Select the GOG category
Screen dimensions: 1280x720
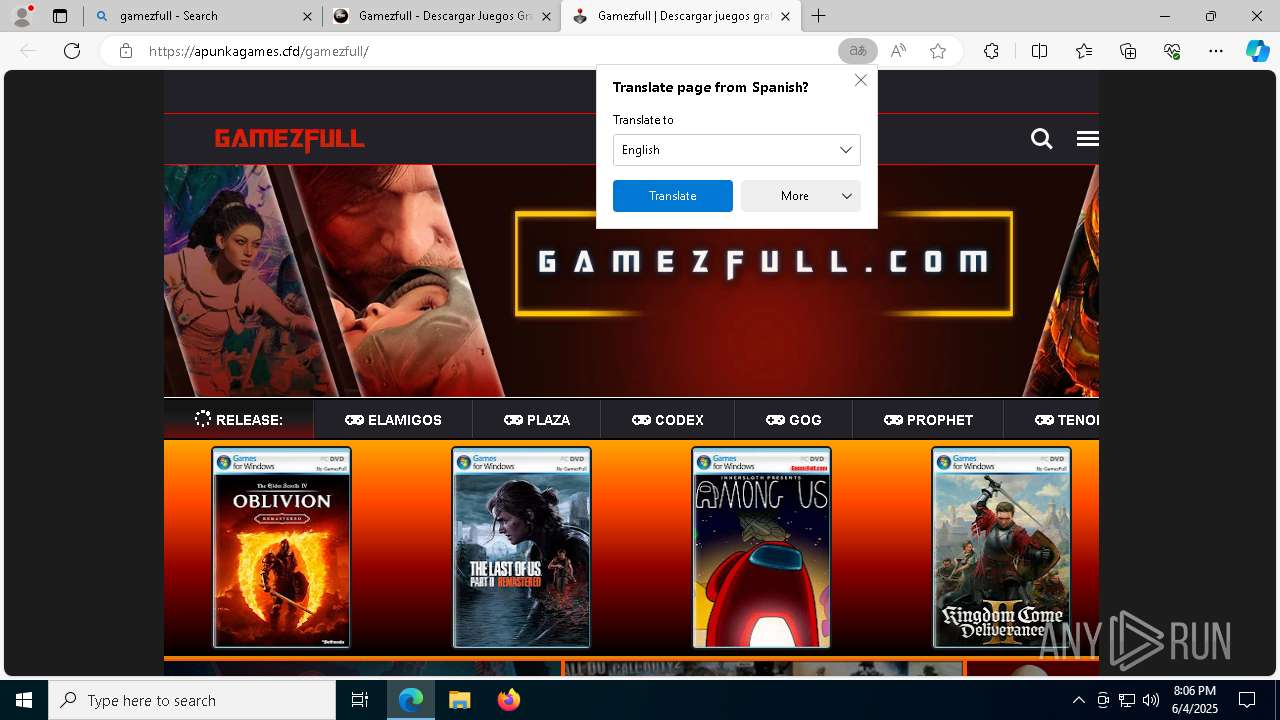point(794,420)
